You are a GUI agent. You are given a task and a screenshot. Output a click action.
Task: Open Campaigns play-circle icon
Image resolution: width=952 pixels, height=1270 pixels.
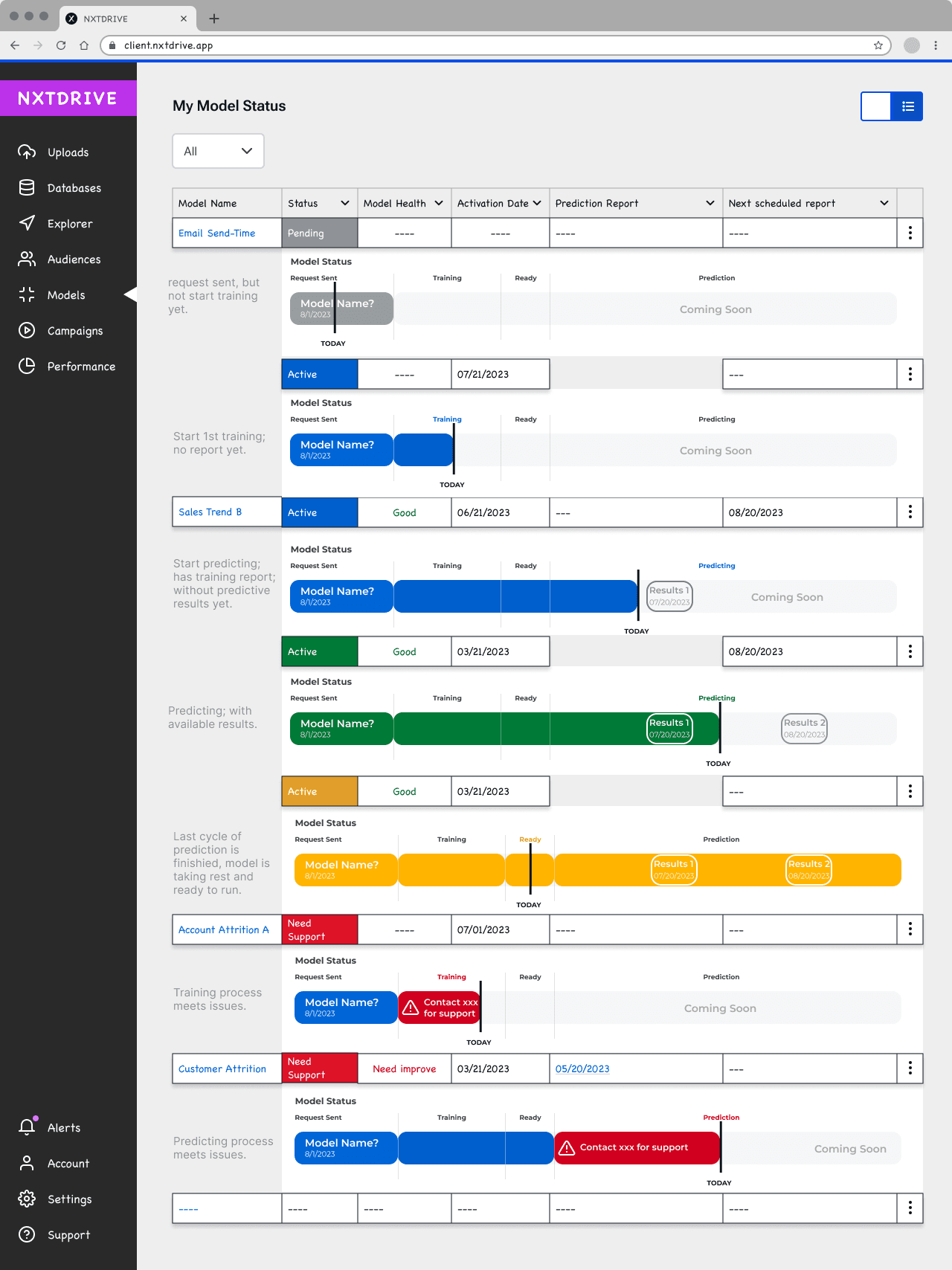[x=27, y=330]
